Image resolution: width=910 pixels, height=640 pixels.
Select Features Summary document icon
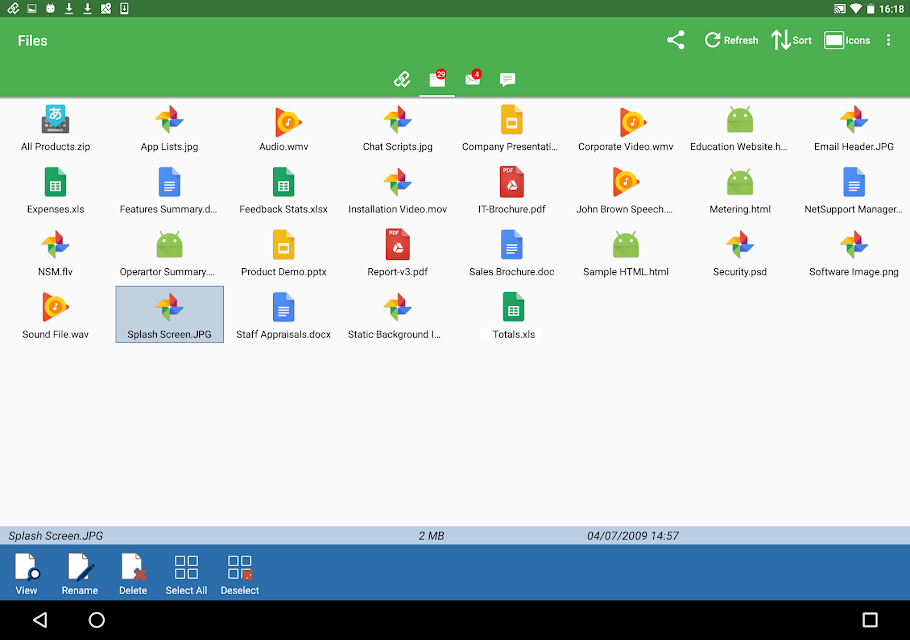pyautogui.click(x=169, y=182)
